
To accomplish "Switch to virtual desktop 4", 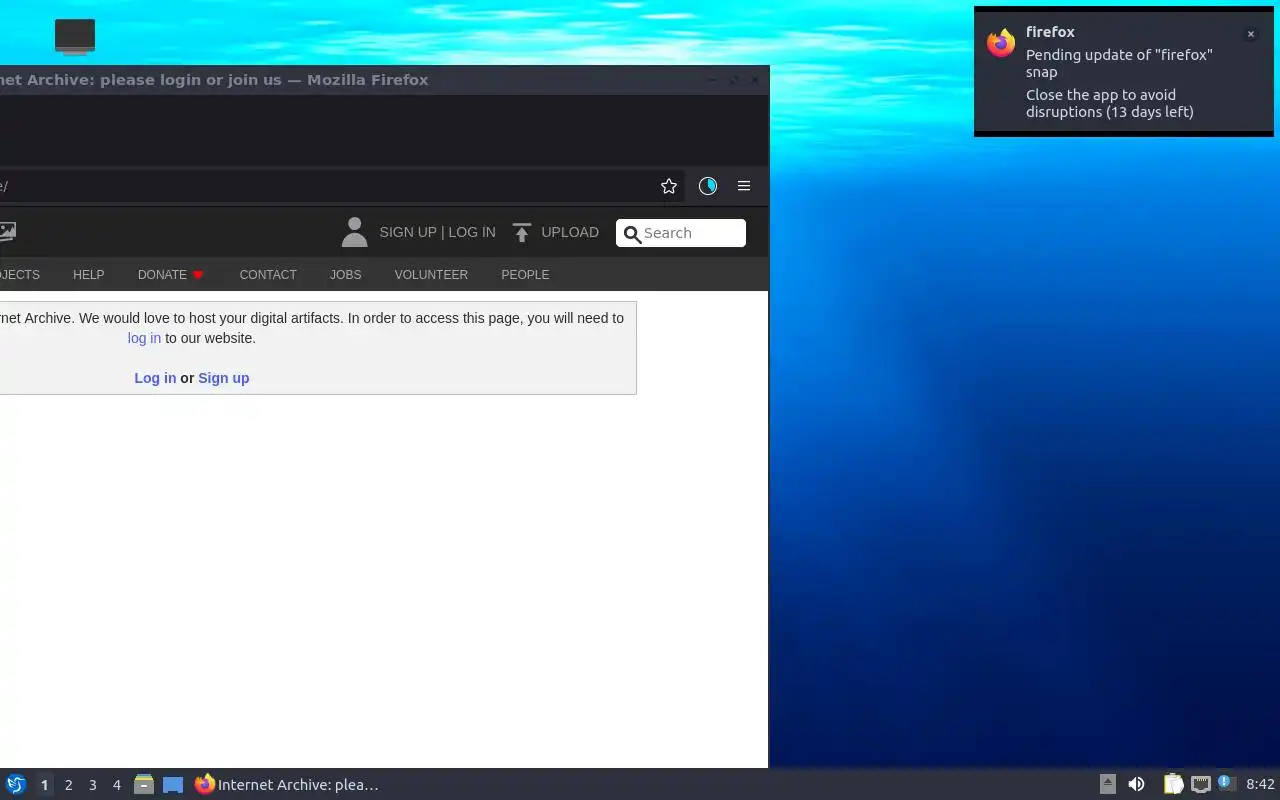I will pyautogui.click(x=116, y=785).
